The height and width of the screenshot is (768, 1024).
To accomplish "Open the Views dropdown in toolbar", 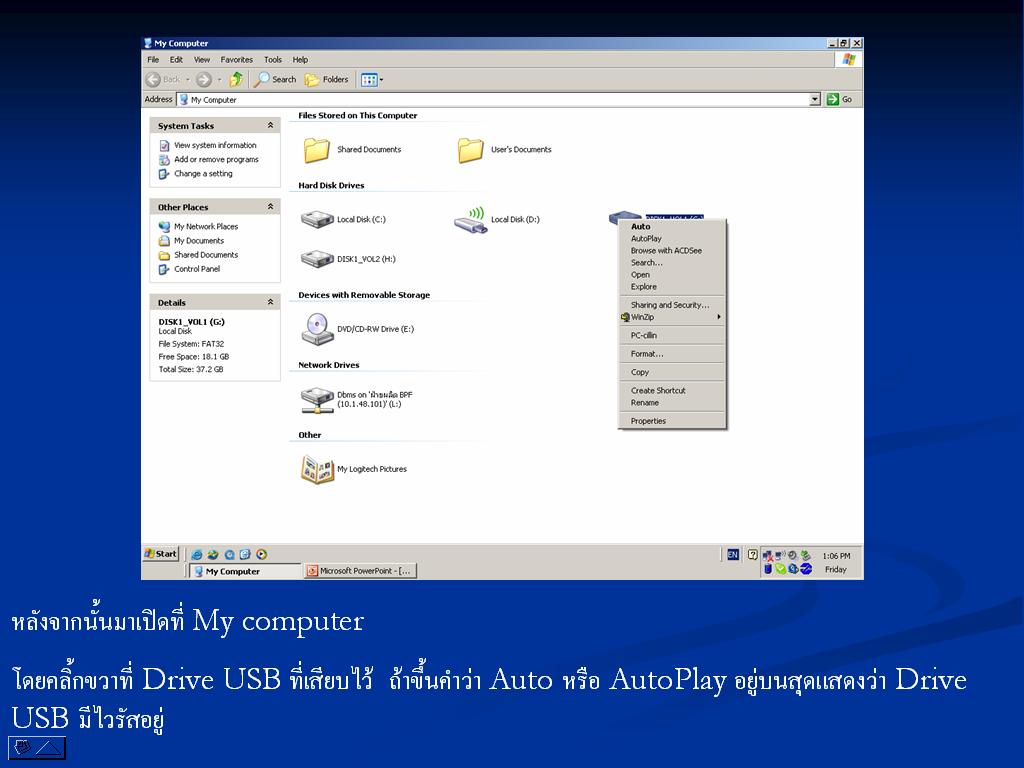I will point(371,79).
